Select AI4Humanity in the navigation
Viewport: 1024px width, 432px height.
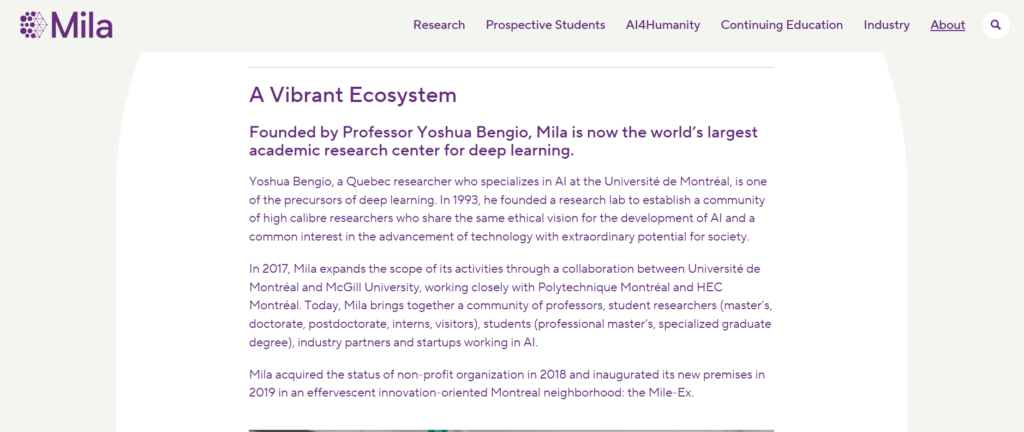click(x=663, y=25)
